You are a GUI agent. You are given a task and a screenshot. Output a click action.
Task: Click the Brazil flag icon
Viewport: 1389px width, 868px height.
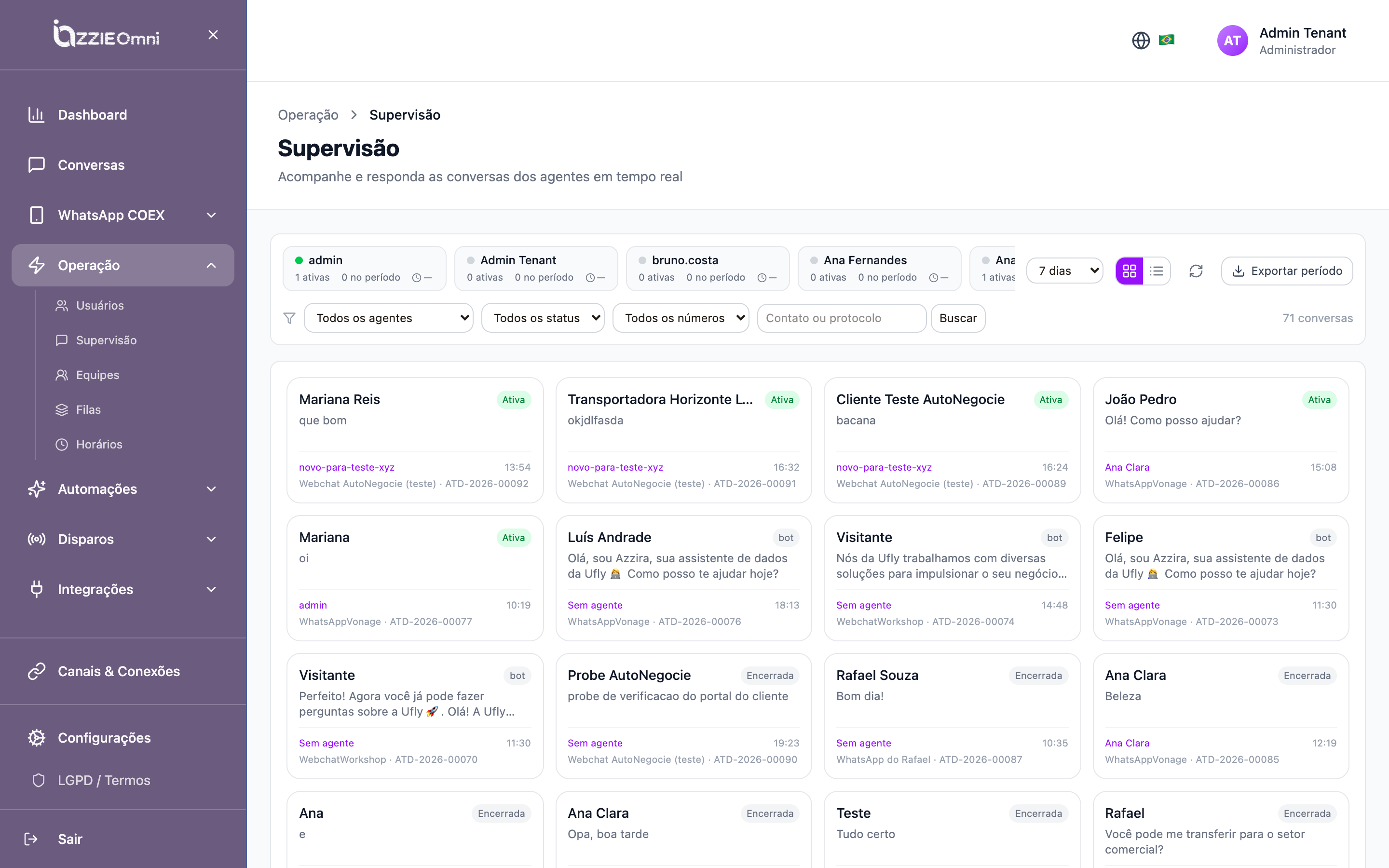click(1166, 40)
